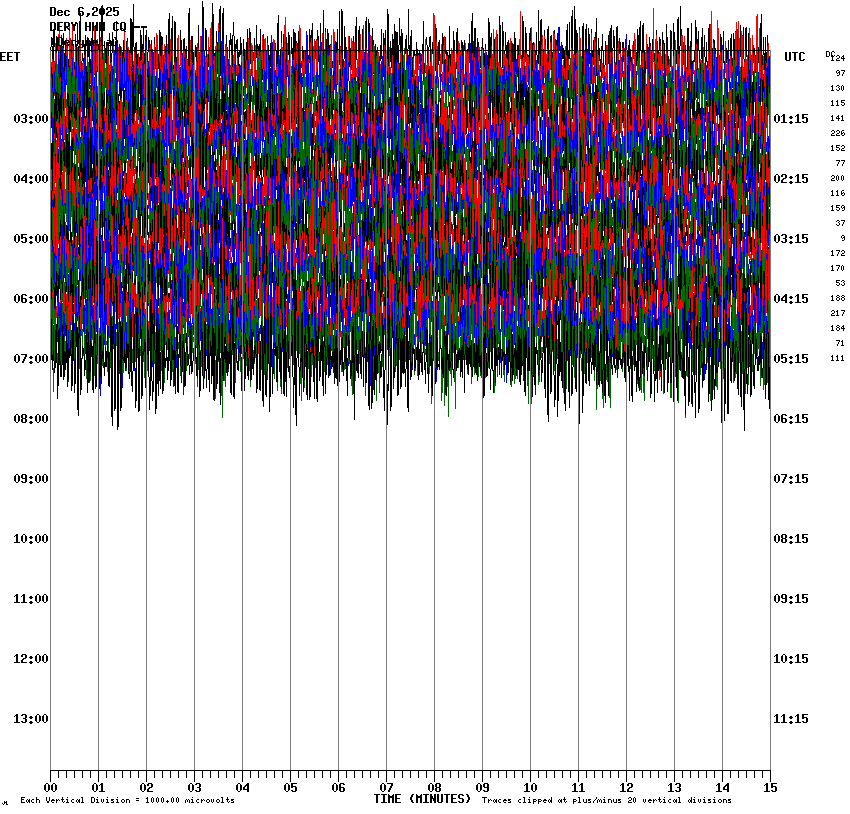Viewport: 850px width, 814px height.
Task: Select the 06:15 UTC time label
Action: point(791,419)
